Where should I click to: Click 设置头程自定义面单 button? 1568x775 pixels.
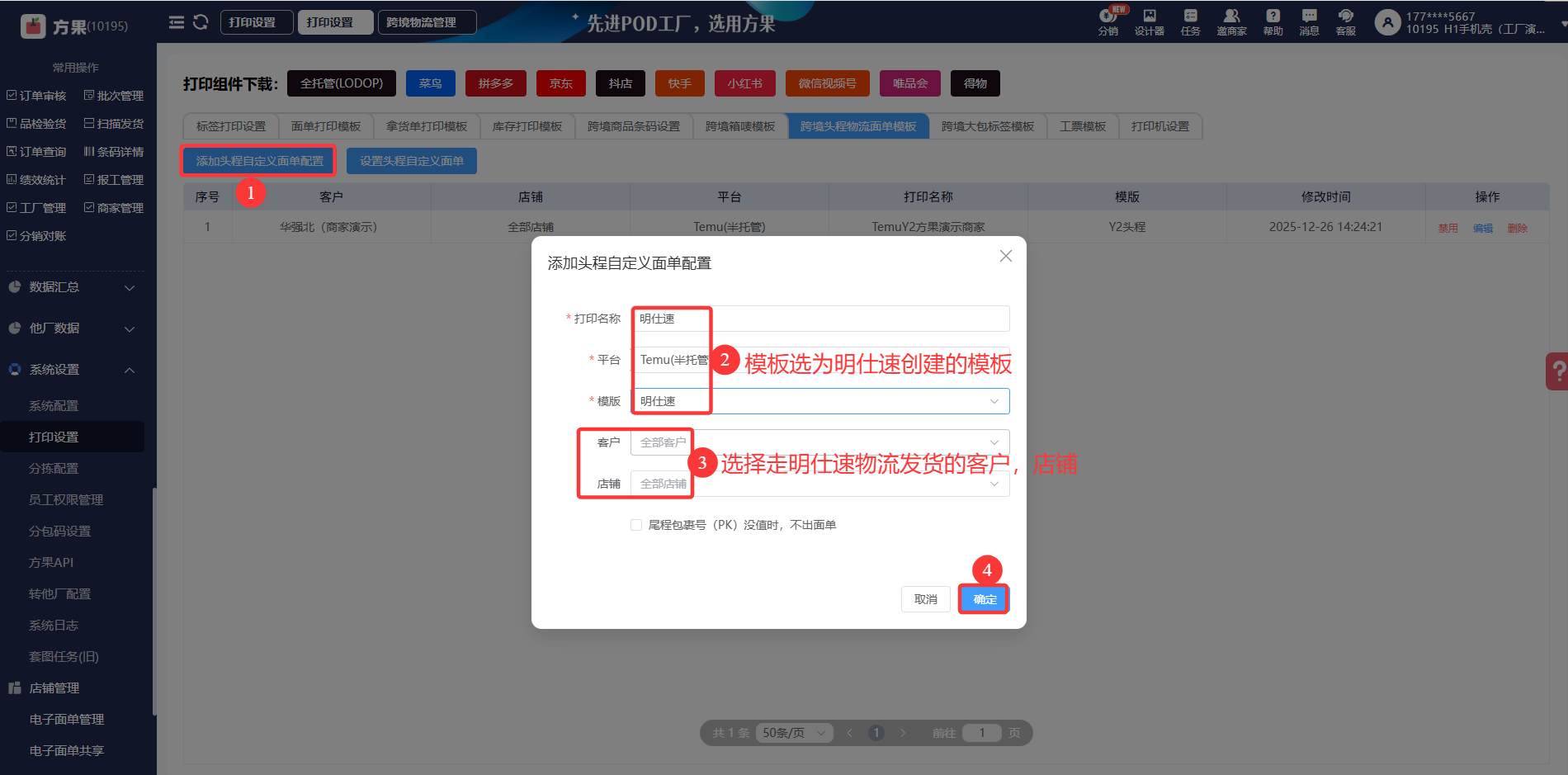(412, 161)
